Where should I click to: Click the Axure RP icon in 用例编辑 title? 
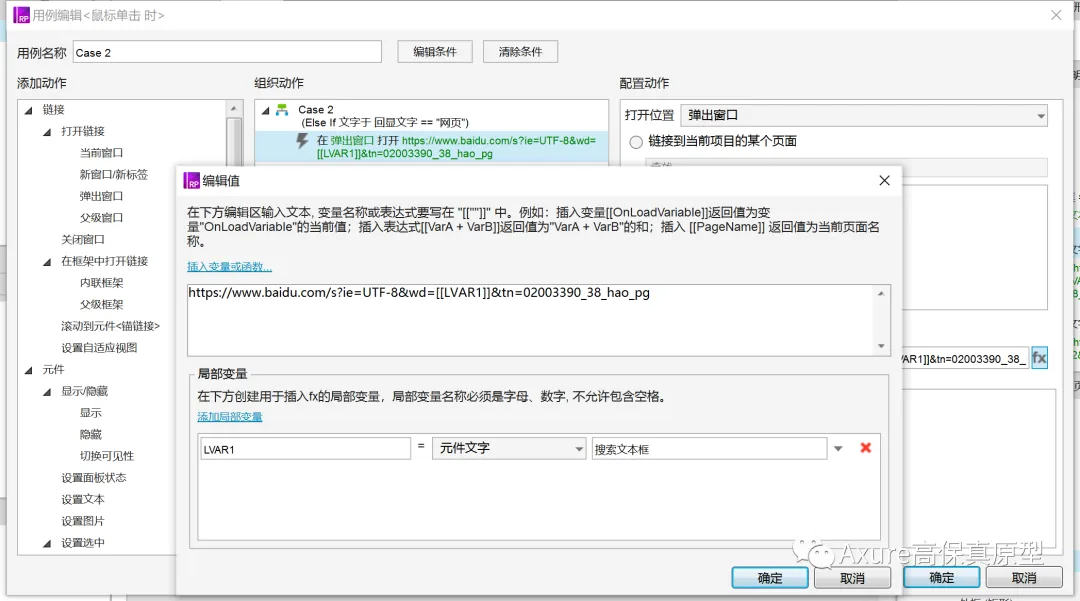21,15
